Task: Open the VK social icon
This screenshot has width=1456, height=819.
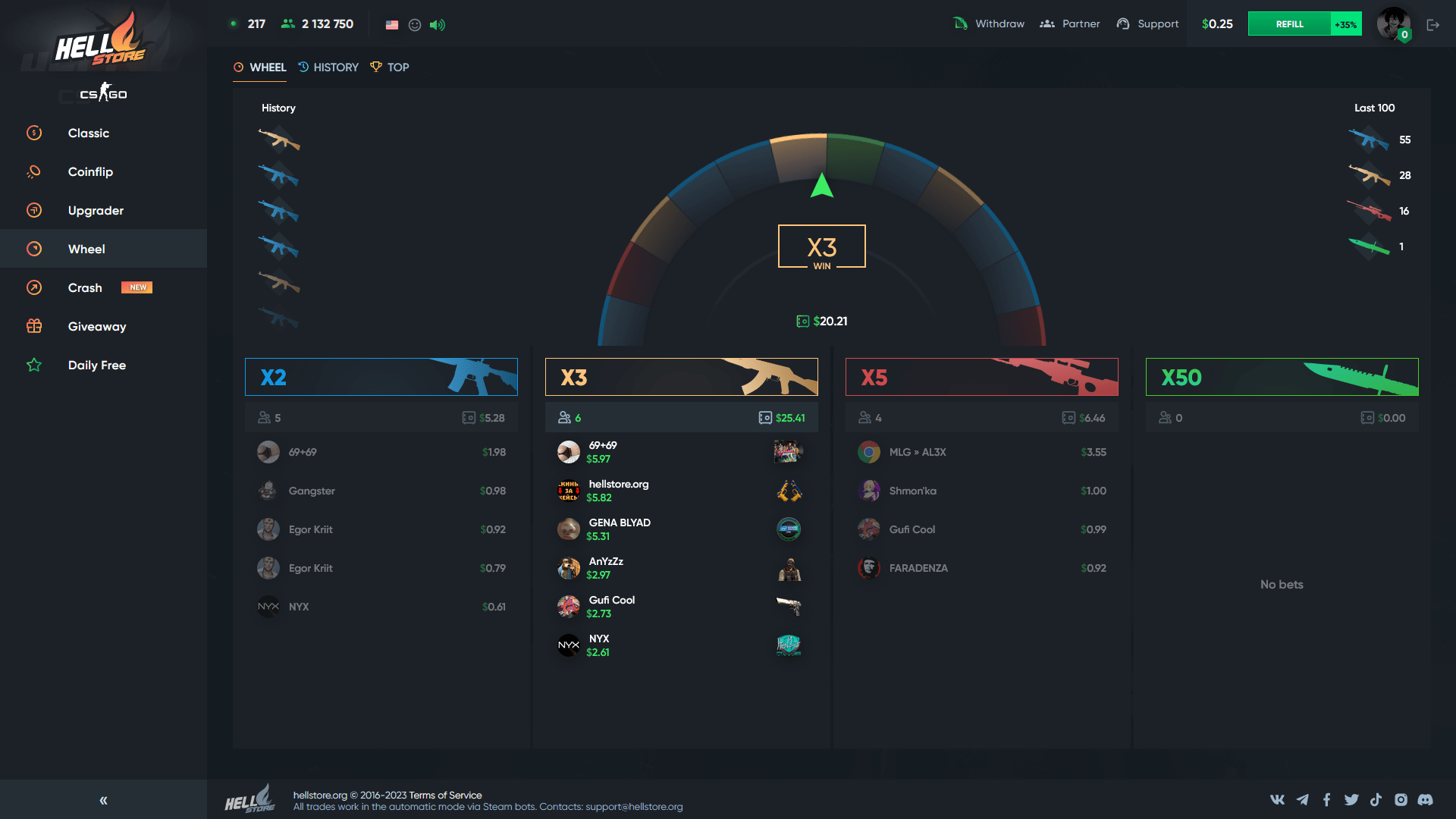Action: 1277,799
